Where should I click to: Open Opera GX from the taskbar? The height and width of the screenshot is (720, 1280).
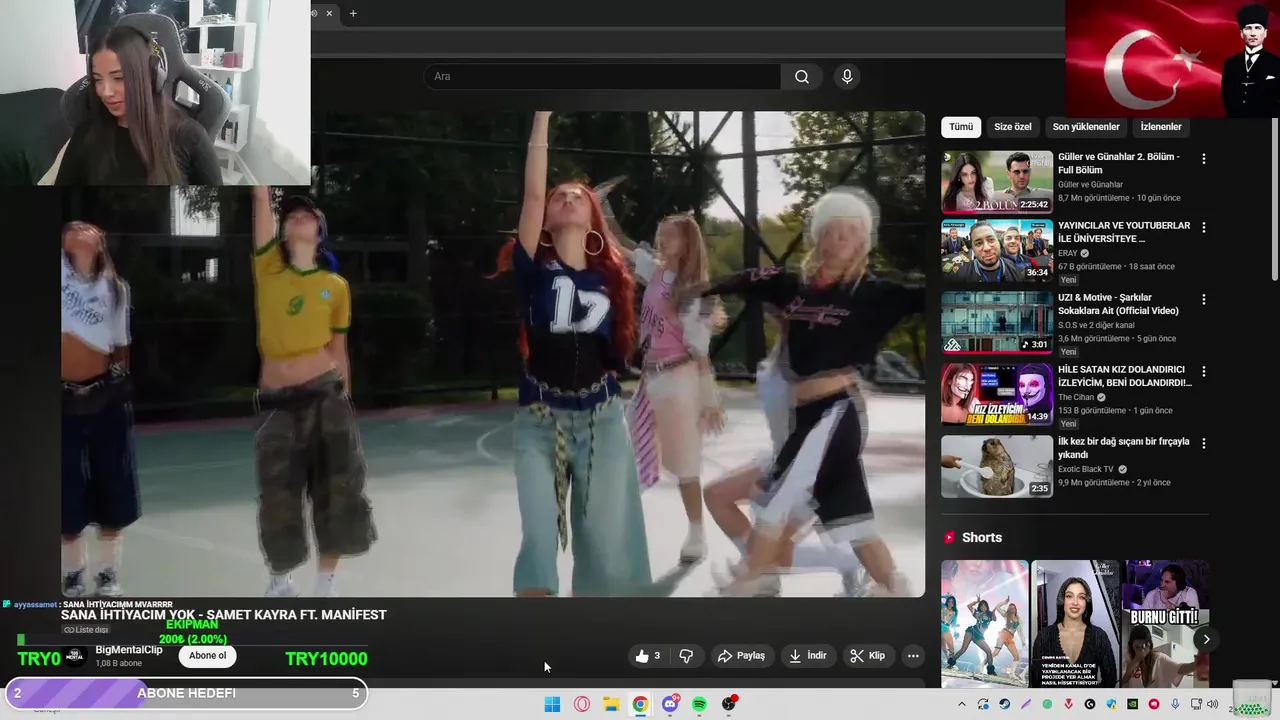tap(582, 704)
